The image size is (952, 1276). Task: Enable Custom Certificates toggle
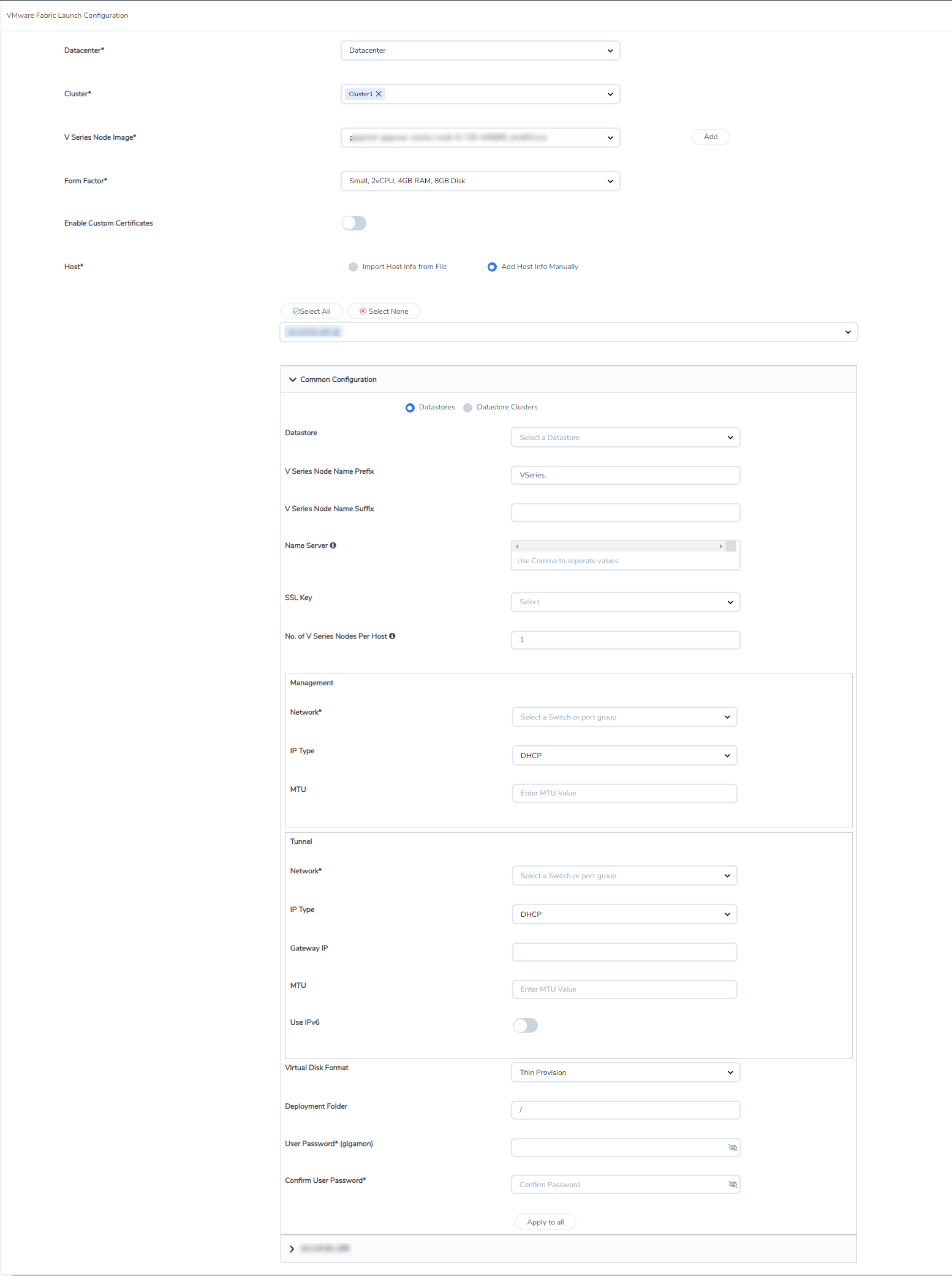(x=354, y=223)
